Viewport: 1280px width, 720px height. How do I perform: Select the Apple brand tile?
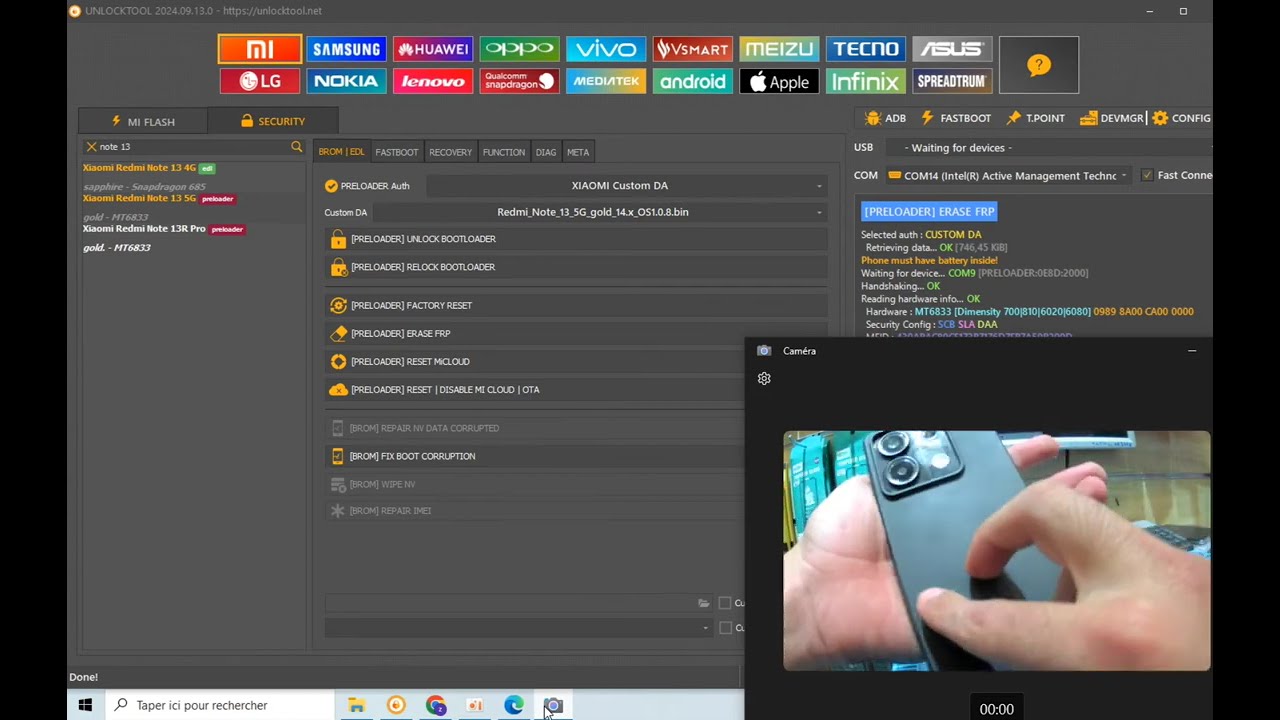(779, 81)
